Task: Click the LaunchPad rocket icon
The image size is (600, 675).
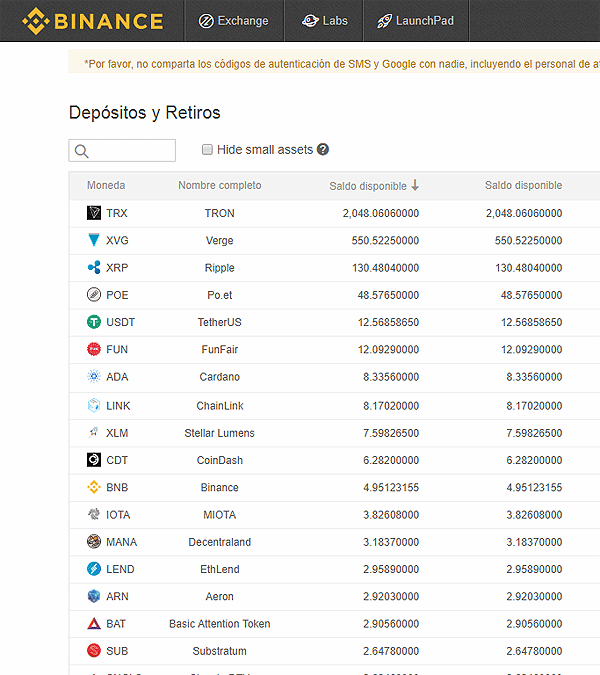Action: click(384, 21)
